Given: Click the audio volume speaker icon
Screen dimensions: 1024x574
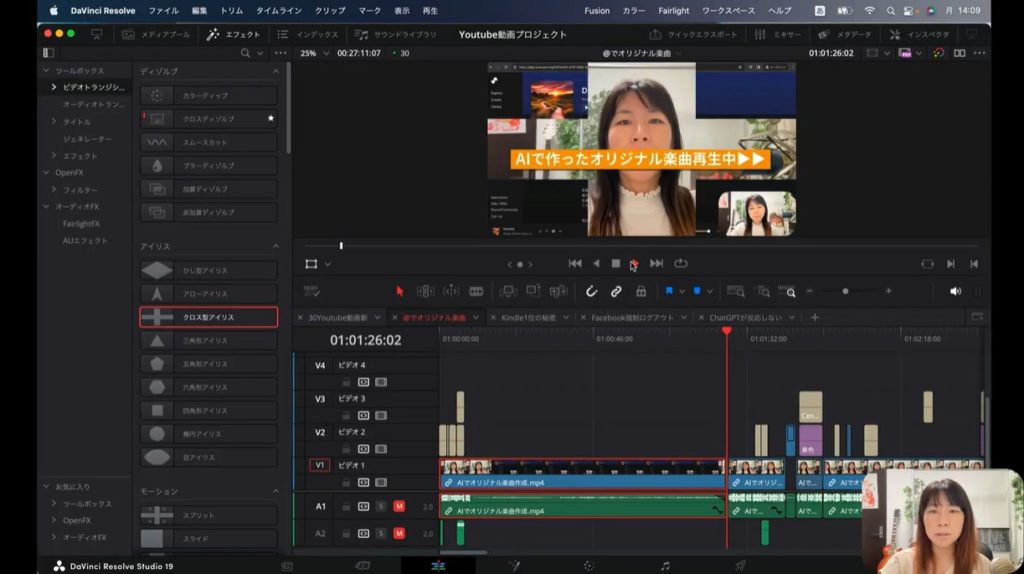Looking at the screenshot, I should [x=955, y=291].
